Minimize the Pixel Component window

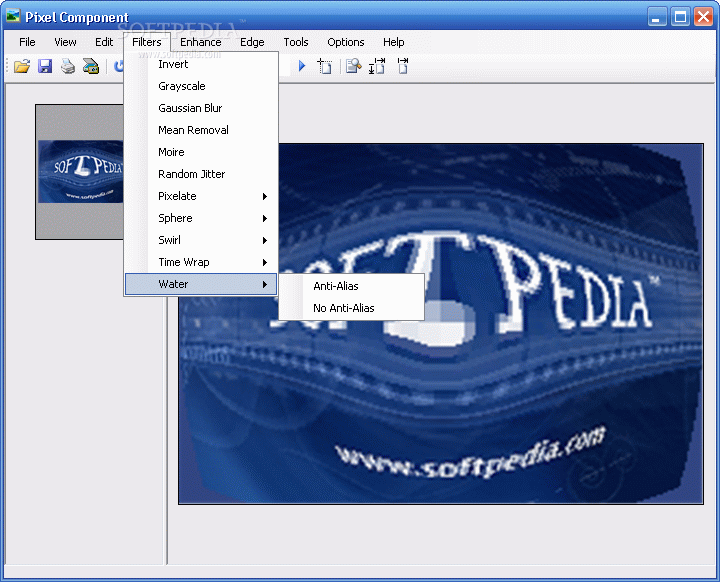(x=657, y=17)
